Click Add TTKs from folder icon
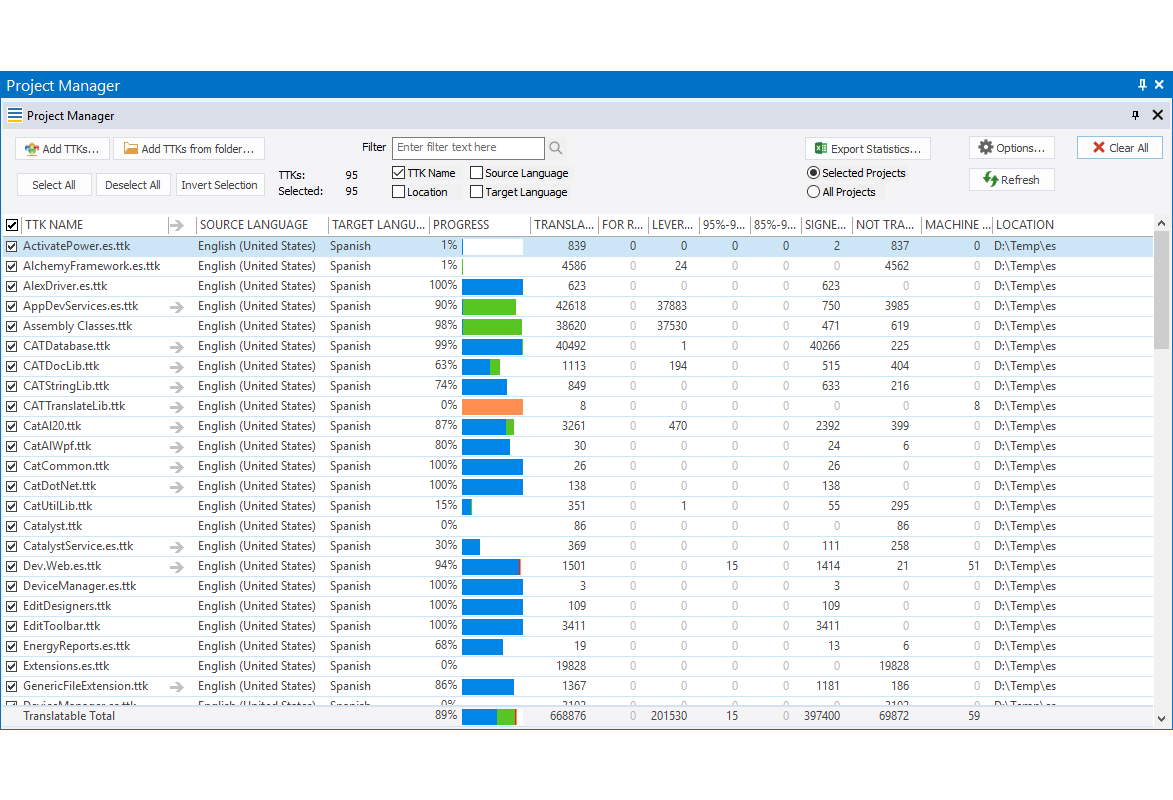Image resolution: width=1173 pixels, height=800 pixels. (130, 149)
